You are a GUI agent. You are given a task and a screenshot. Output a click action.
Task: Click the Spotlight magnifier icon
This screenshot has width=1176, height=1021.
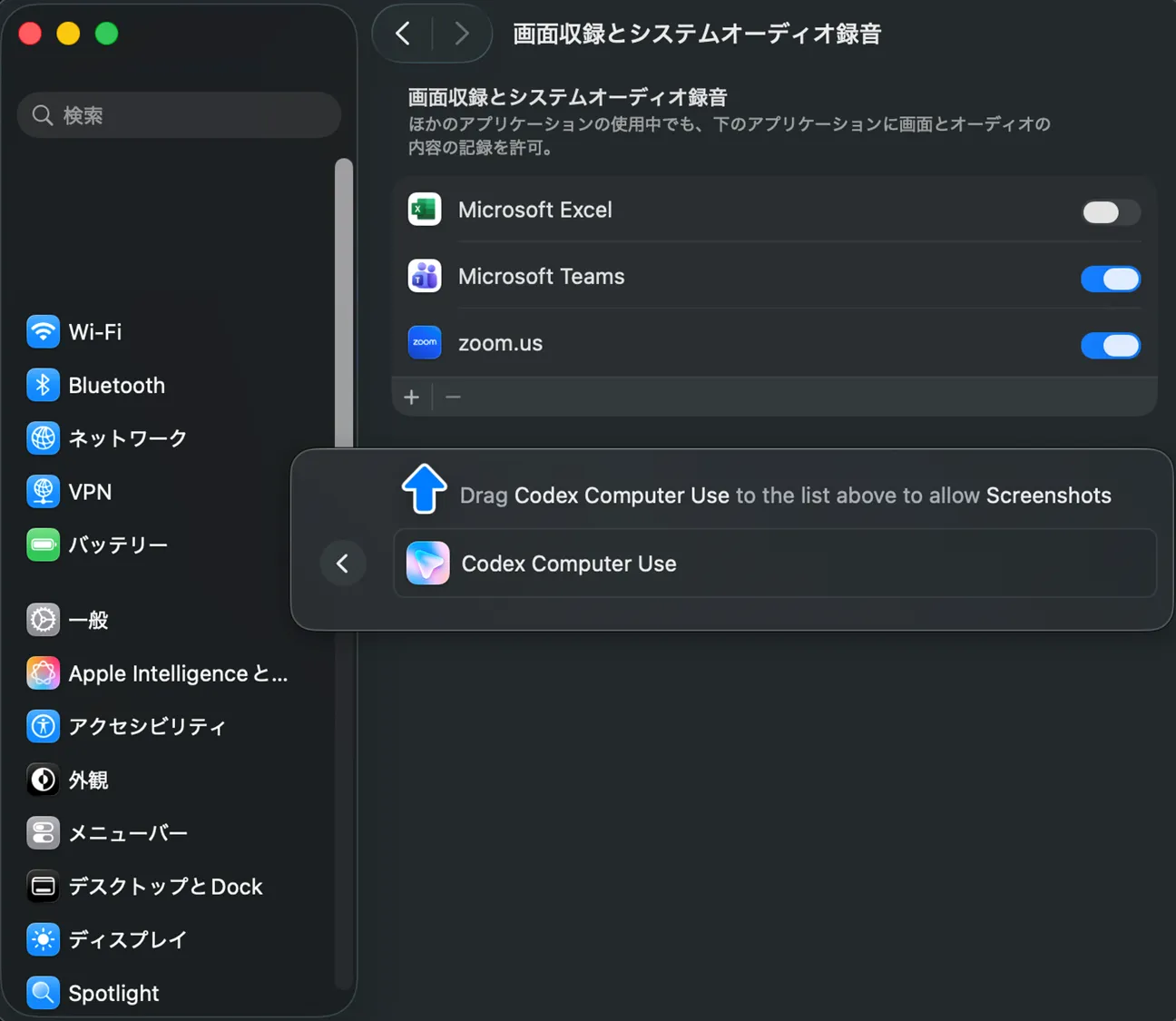click(43, 993)
